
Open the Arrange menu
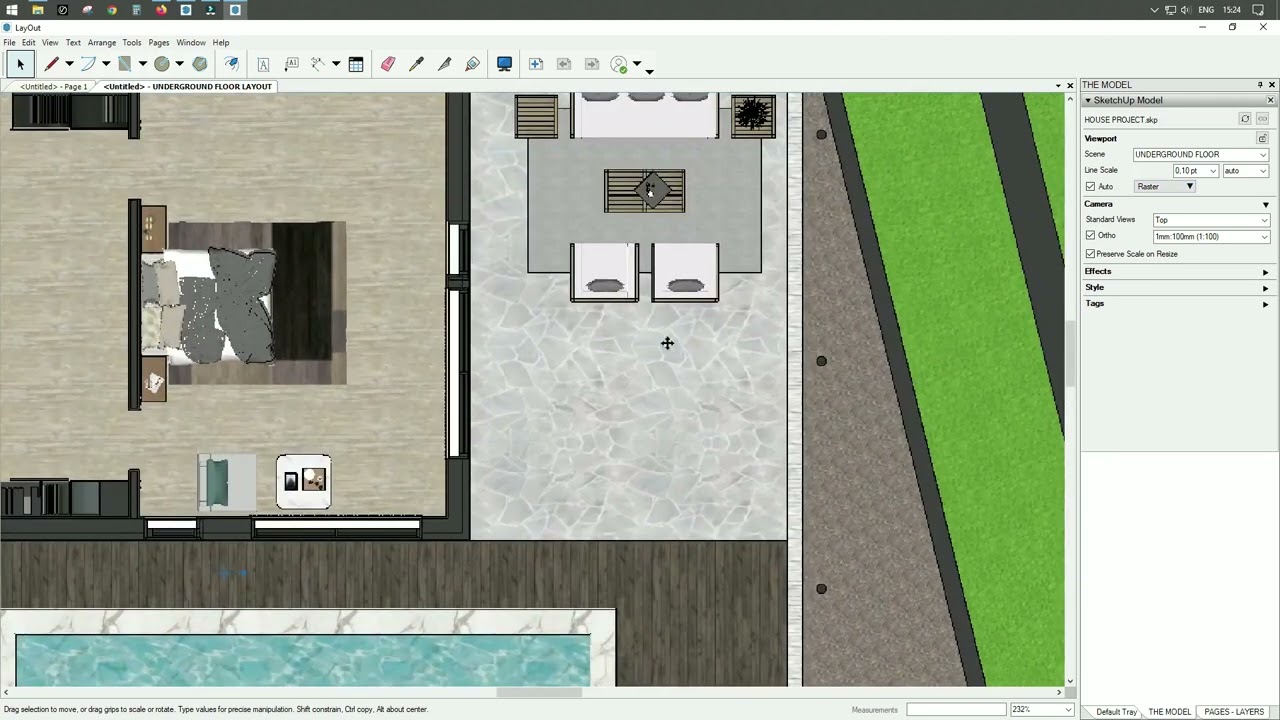coord(102,43)
